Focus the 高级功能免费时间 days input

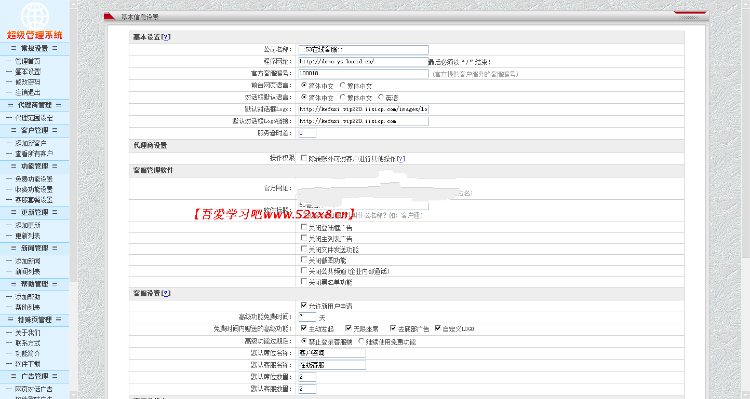click(307, 317)
